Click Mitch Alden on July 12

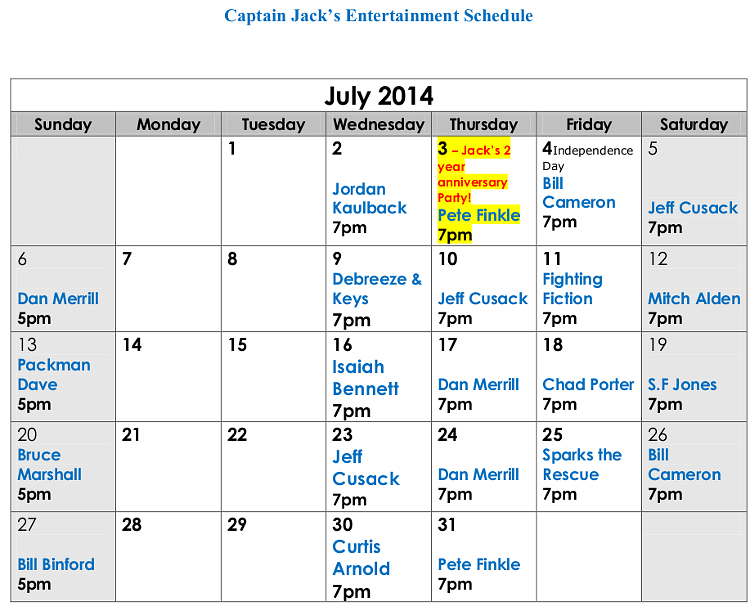(x=694, y=298)
